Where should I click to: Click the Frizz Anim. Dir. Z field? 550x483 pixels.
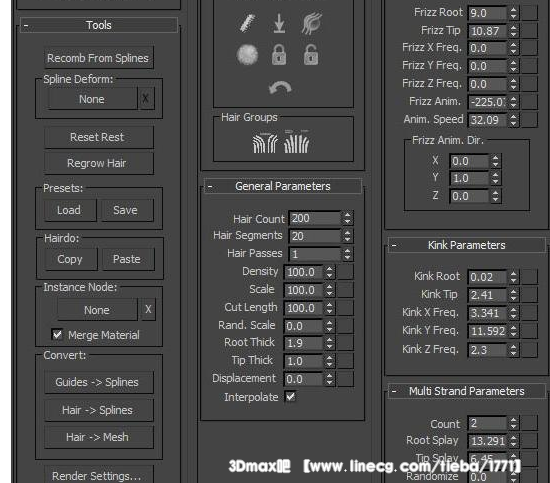pyautogui.click(x=469, y=196)
